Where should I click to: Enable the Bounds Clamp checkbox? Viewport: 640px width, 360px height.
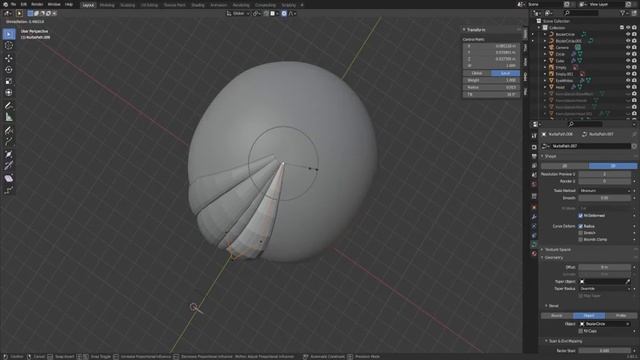(580, 240)
